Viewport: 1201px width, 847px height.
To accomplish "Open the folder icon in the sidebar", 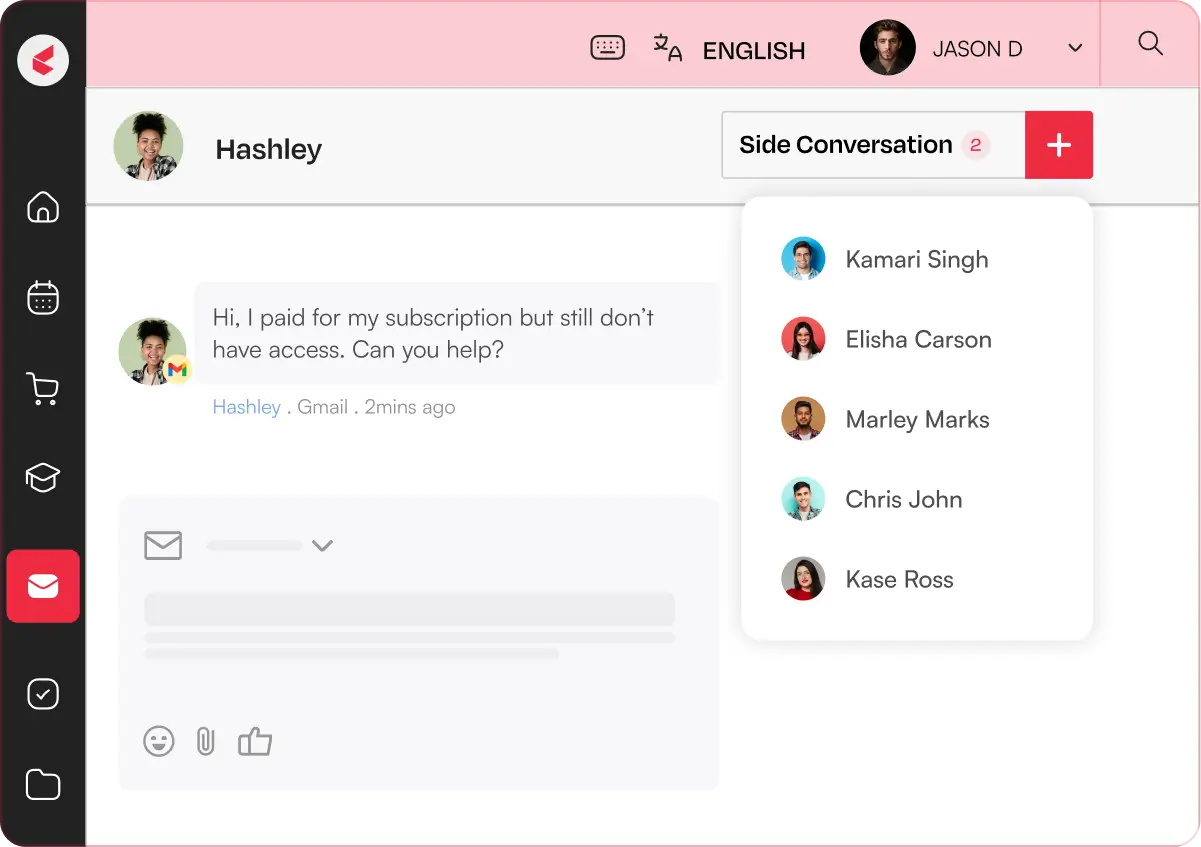I will tap(43, 784).
